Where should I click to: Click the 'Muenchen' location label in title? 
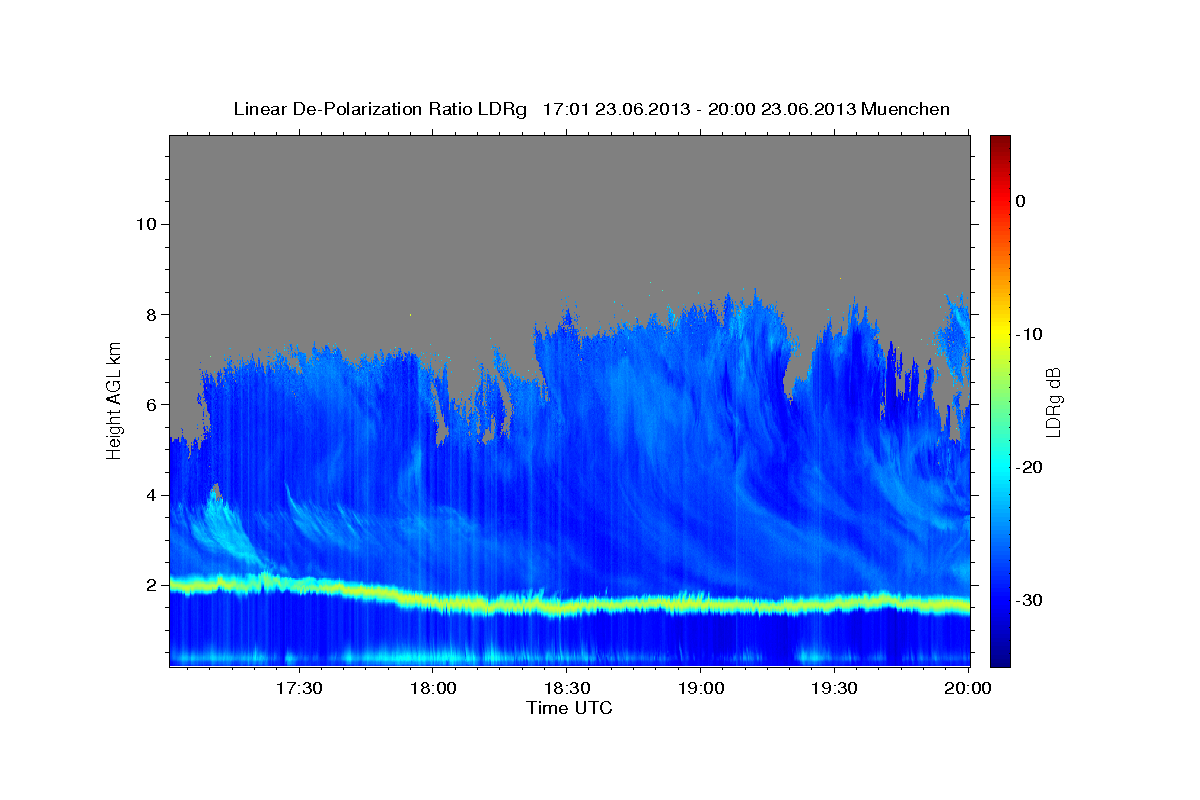[906, 109]
